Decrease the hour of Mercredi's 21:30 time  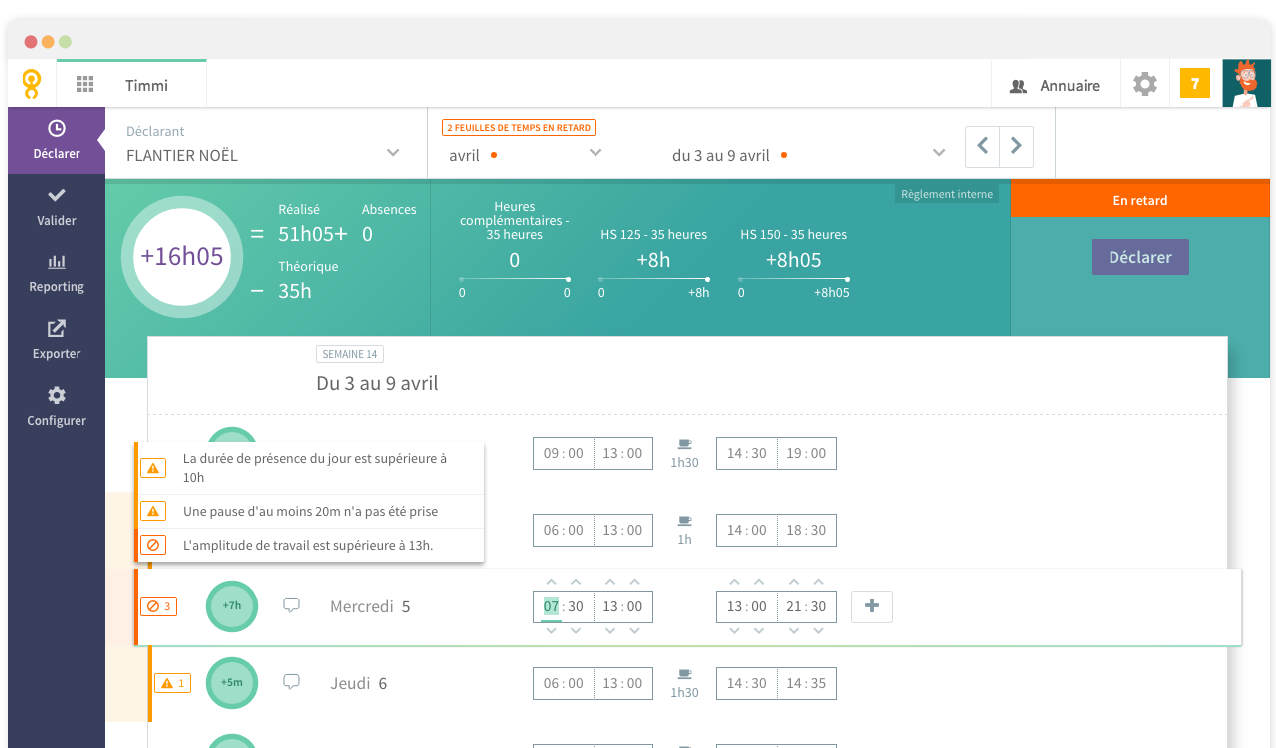coord(794,631)
